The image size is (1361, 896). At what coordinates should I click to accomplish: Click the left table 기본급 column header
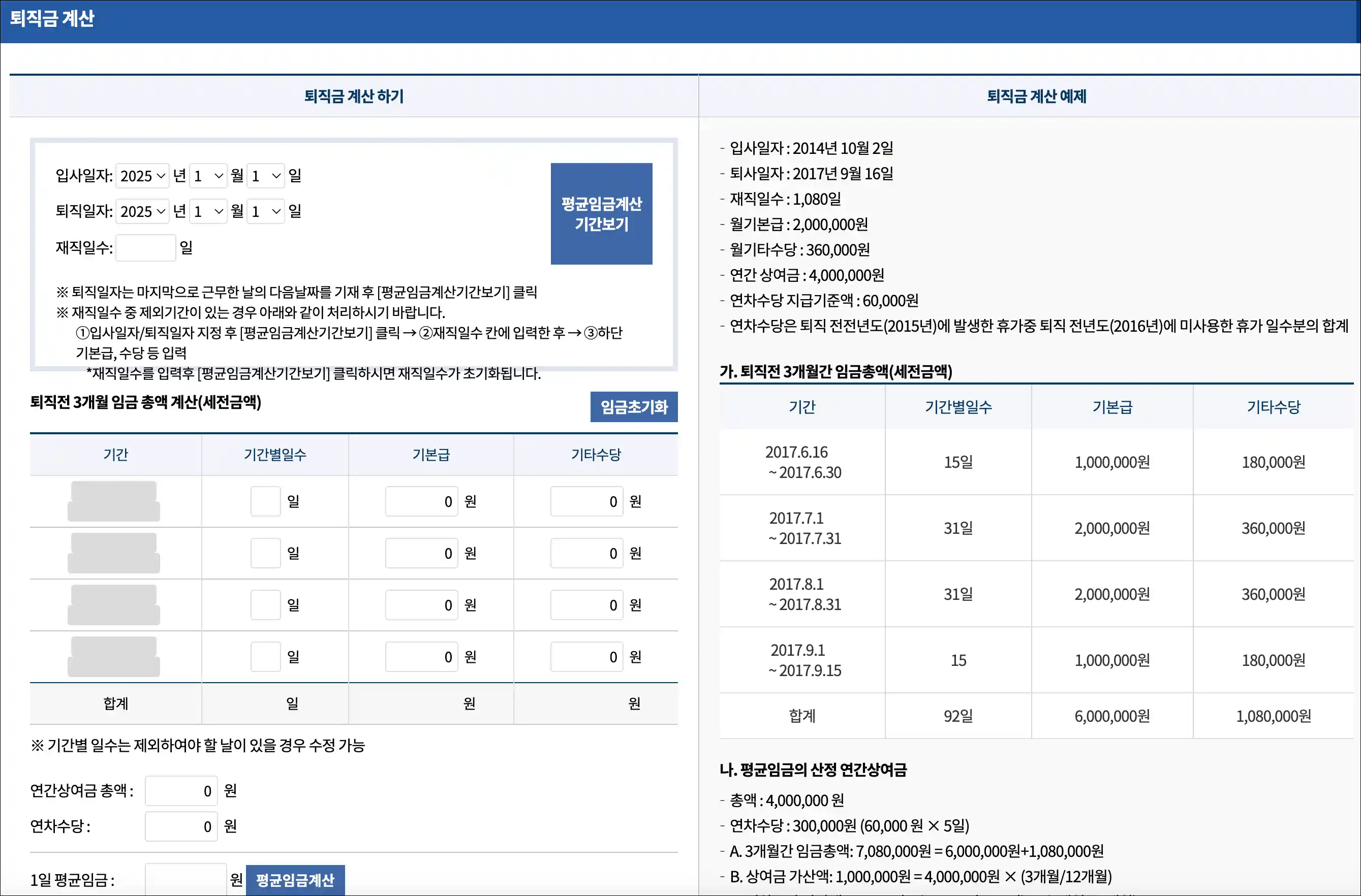431,454
